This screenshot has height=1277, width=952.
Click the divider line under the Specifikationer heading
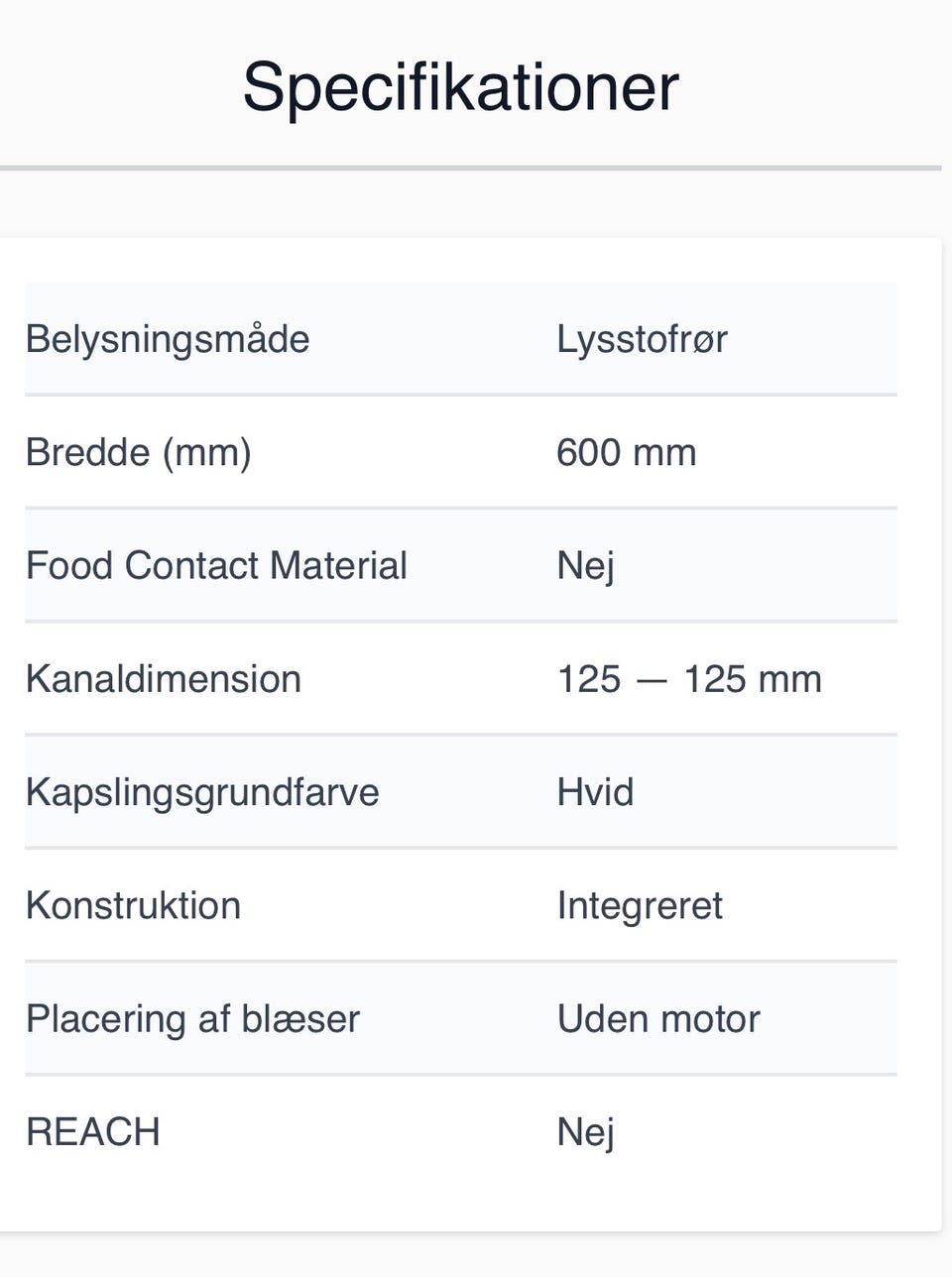470,169
